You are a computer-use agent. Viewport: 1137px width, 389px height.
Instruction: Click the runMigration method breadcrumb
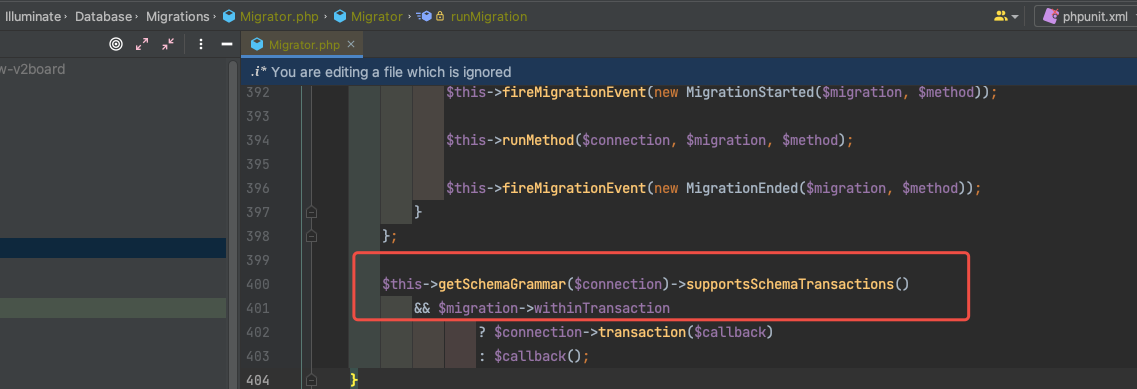(x=489, y=16)
